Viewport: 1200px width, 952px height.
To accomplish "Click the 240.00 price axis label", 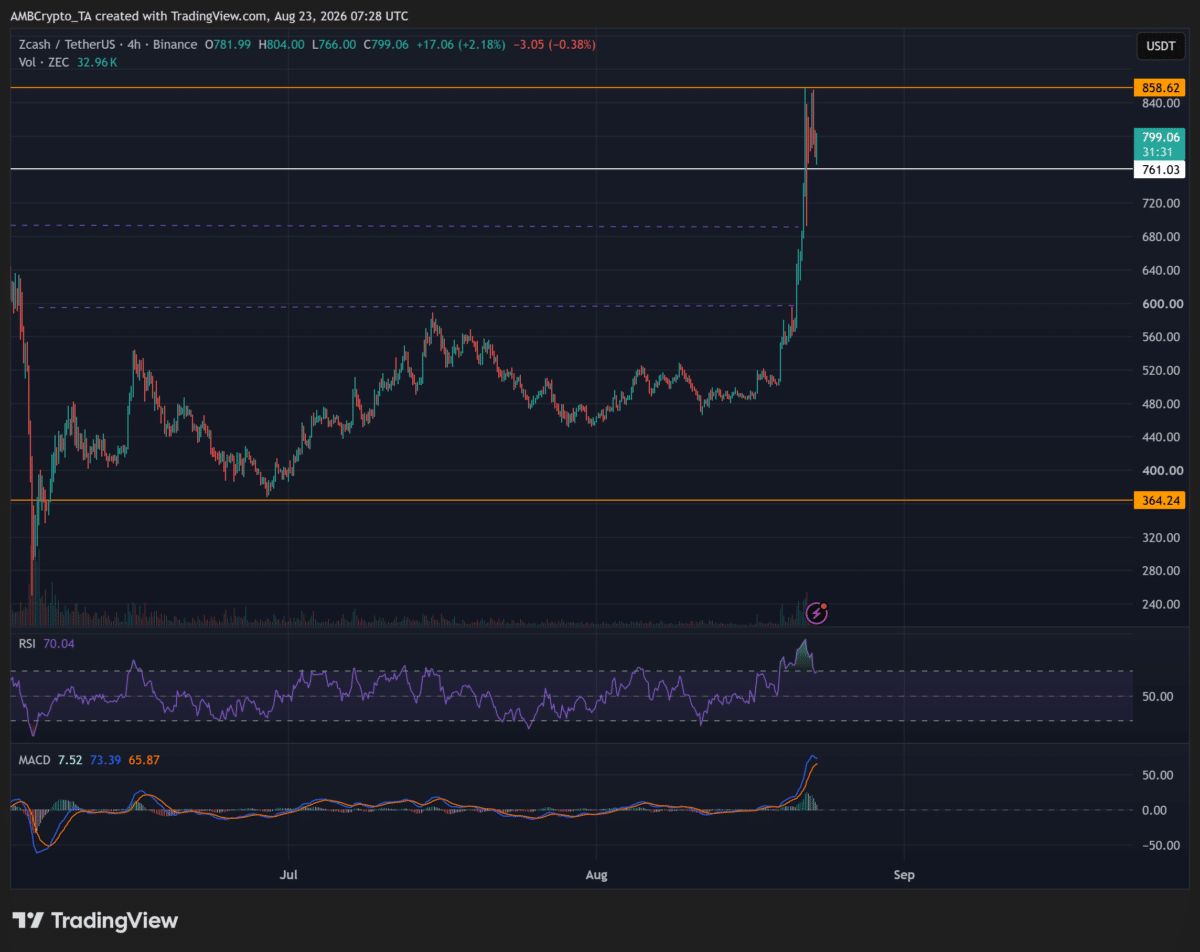I will tap(1162, 605).
